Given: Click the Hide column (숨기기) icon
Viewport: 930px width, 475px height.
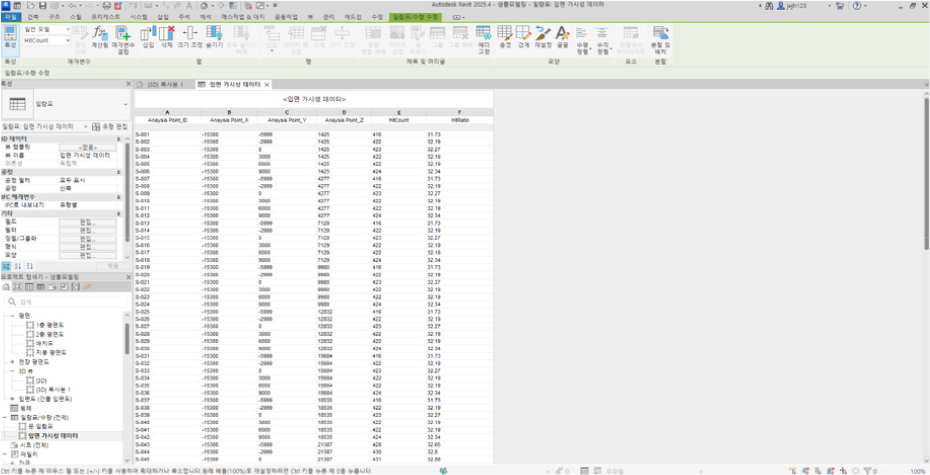Looking at the screenshot, I should coord(214,37).
